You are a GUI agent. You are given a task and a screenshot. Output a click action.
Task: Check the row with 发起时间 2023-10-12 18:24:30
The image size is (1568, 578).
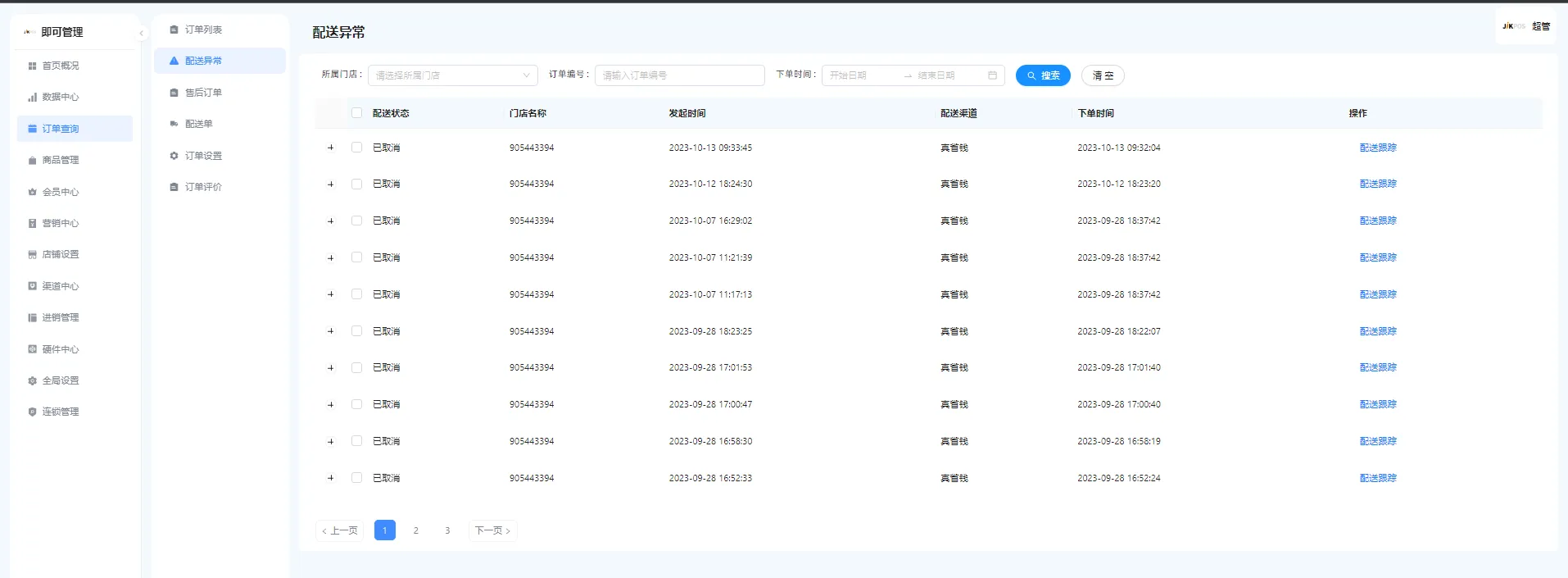356,184
